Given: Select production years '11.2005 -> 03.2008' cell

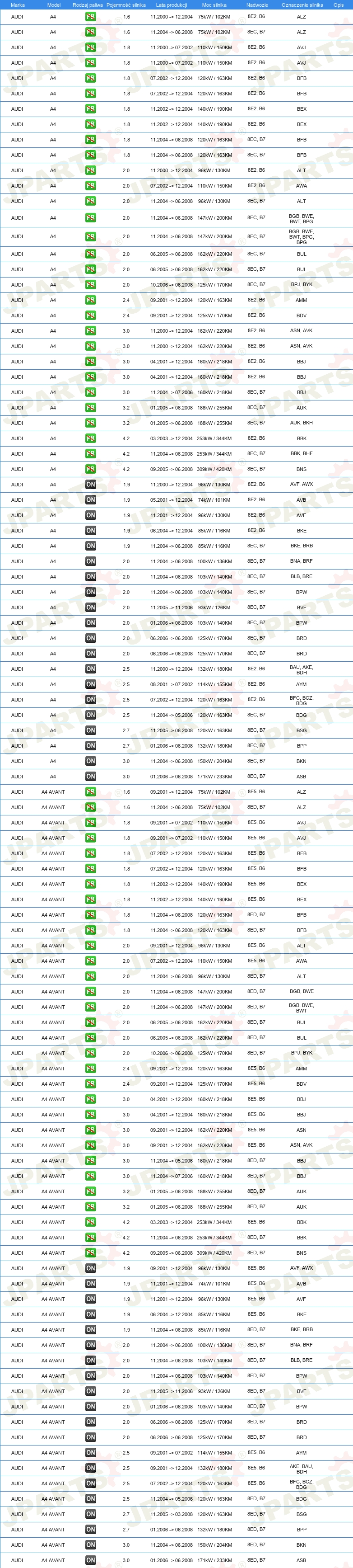Looking at the screenshot, I should click(172, 1514).
